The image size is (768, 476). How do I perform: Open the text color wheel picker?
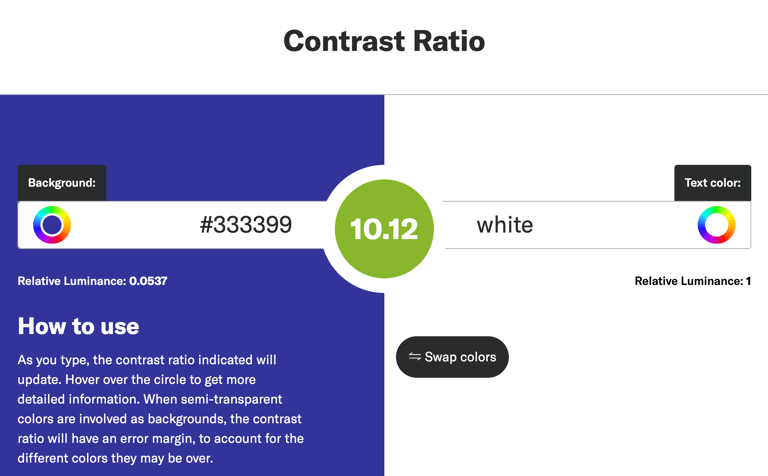coord(717,225)
